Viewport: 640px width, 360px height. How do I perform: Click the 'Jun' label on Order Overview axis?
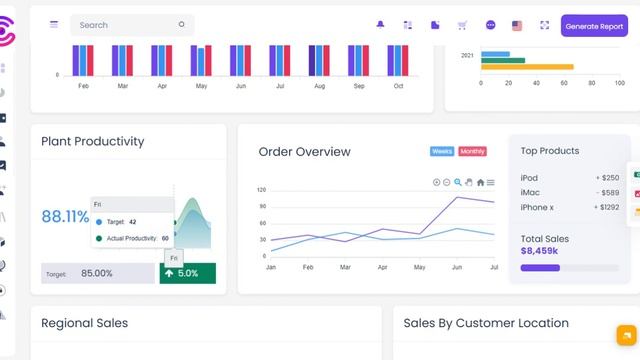pyautogui.click(x=457, y=267)
